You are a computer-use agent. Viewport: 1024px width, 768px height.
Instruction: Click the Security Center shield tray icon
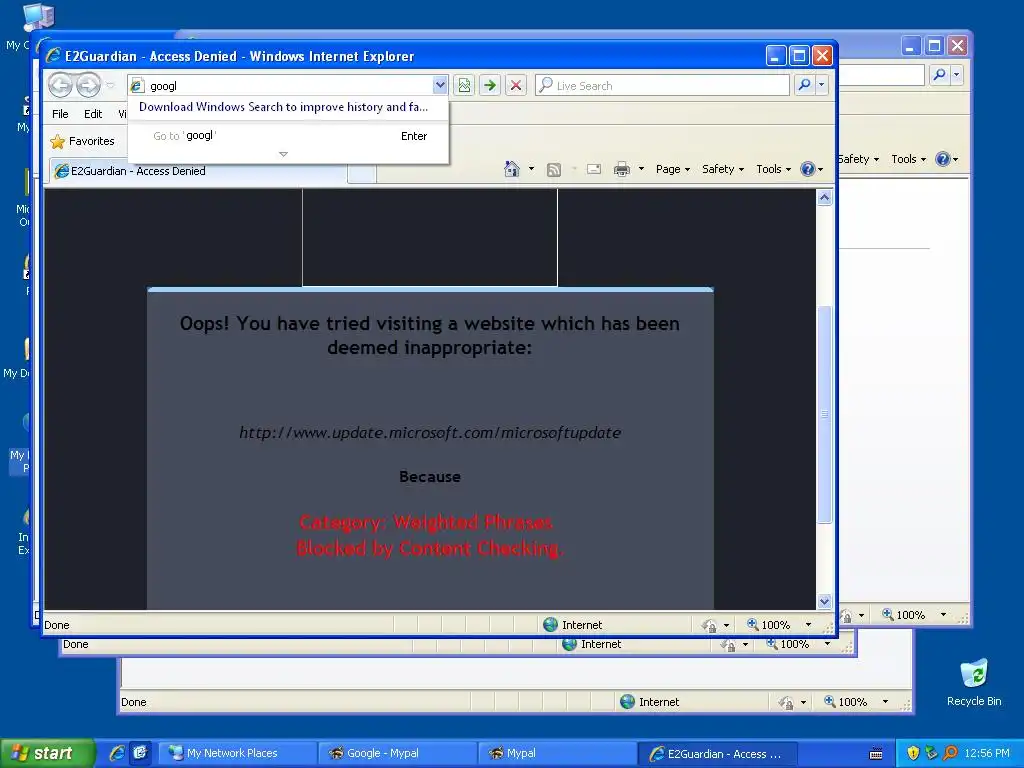pos(913,753)
